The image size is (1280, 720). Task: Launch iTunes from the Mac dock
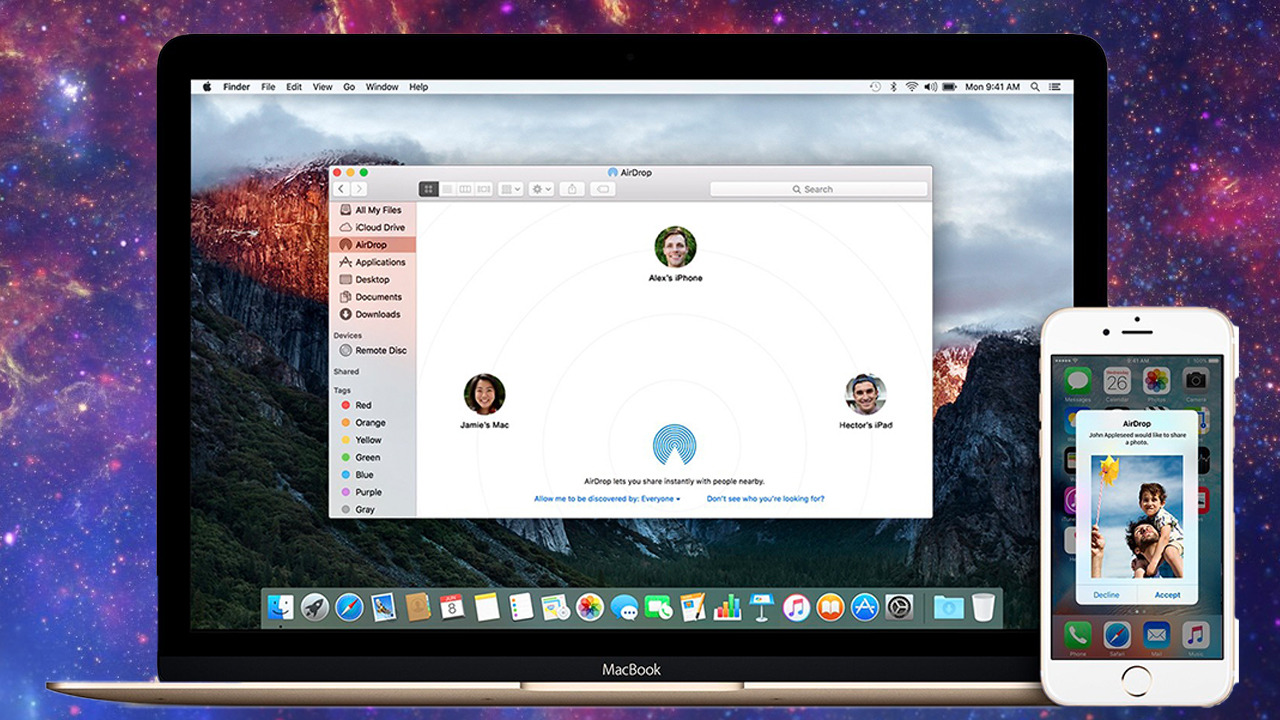point(796,606)
